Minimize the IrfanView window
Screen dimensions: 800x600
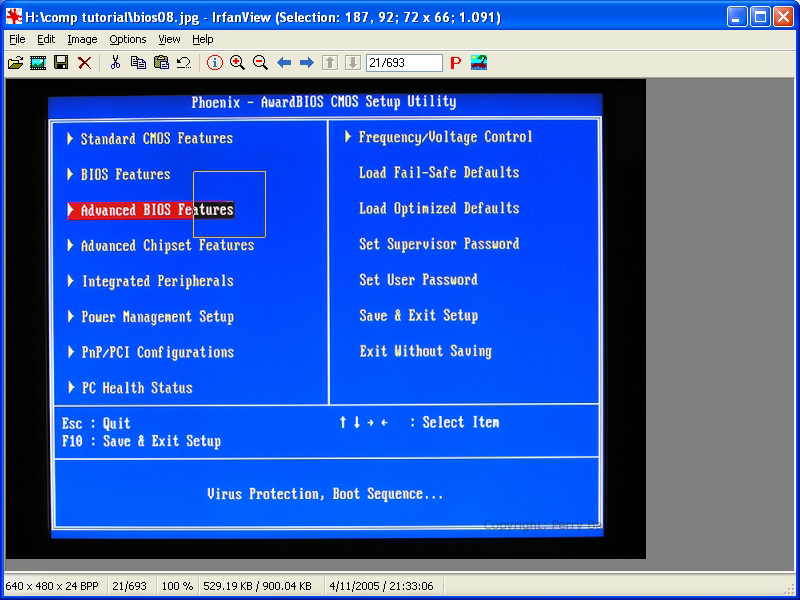pos(736,17)
